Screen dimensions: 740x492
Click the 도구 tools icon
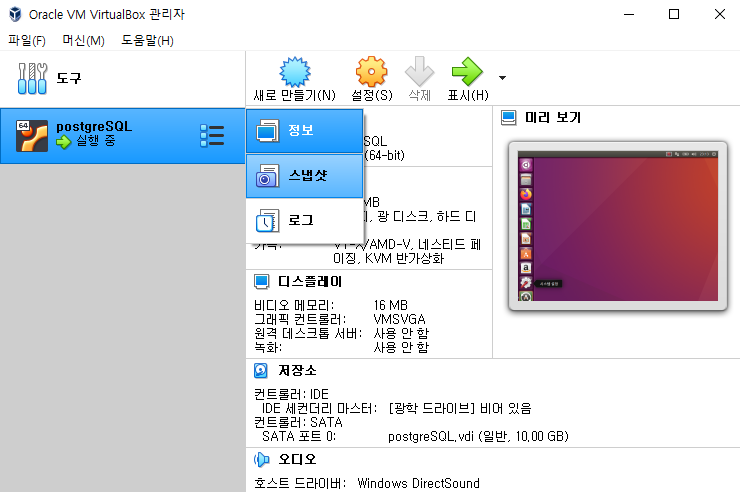coord(32,78)
